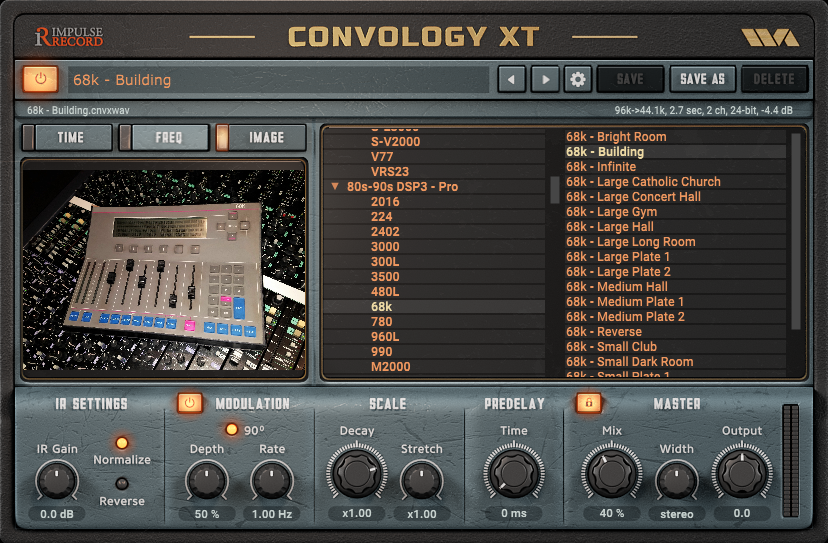Click the IR Gain knob
Screen dimensions: 828x543
pyautogui.click(x=57, y=481)
